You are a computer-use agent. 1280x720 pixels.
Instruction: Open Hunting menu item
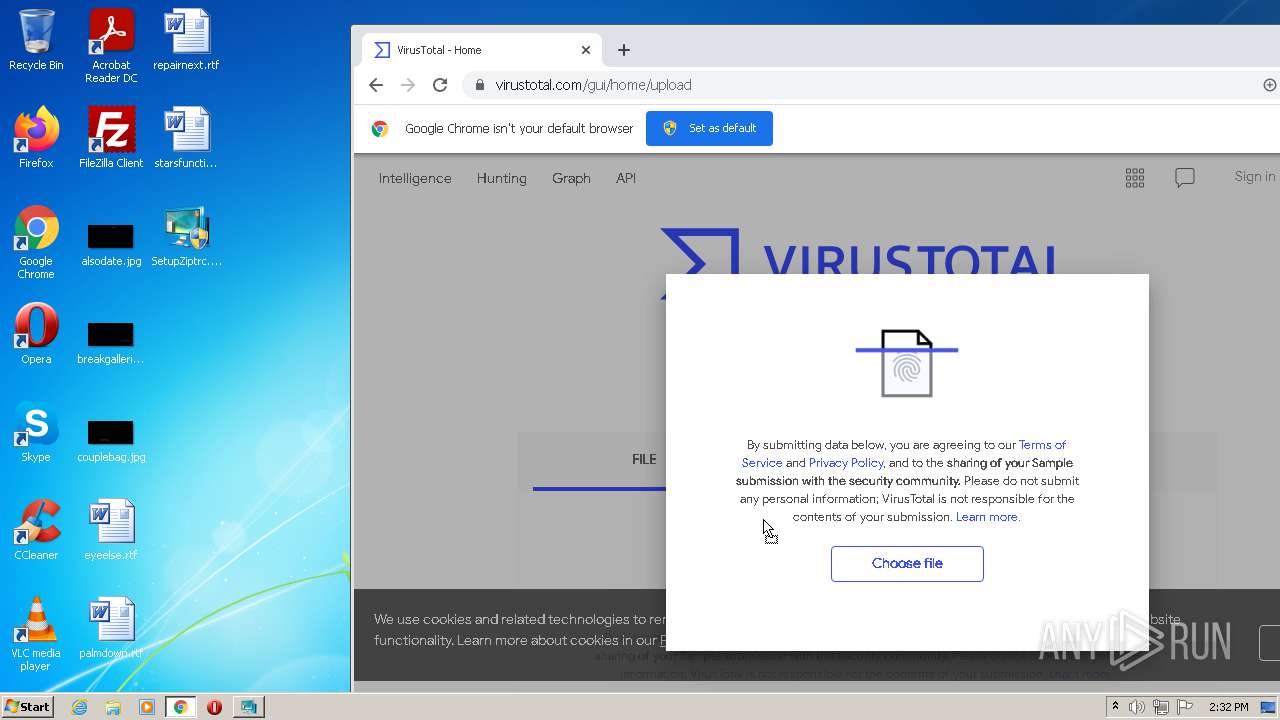(502, 178)
